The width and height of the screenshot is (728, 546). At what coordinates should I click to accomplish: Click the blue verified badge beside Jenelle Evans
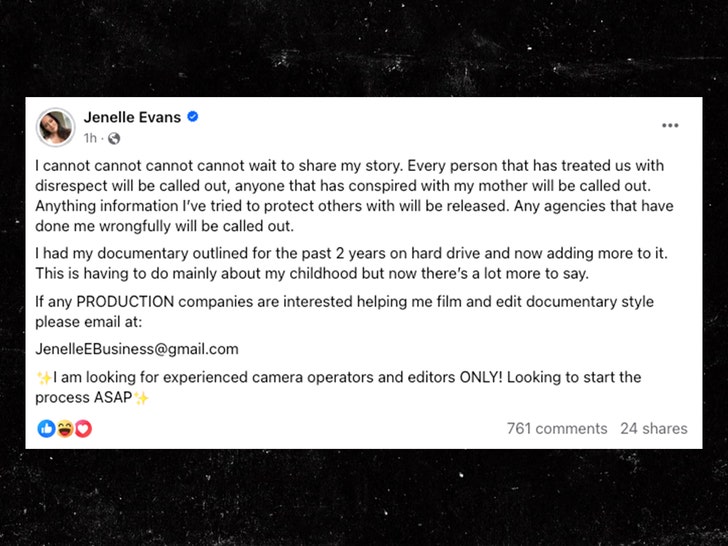(x=192, y=117)
